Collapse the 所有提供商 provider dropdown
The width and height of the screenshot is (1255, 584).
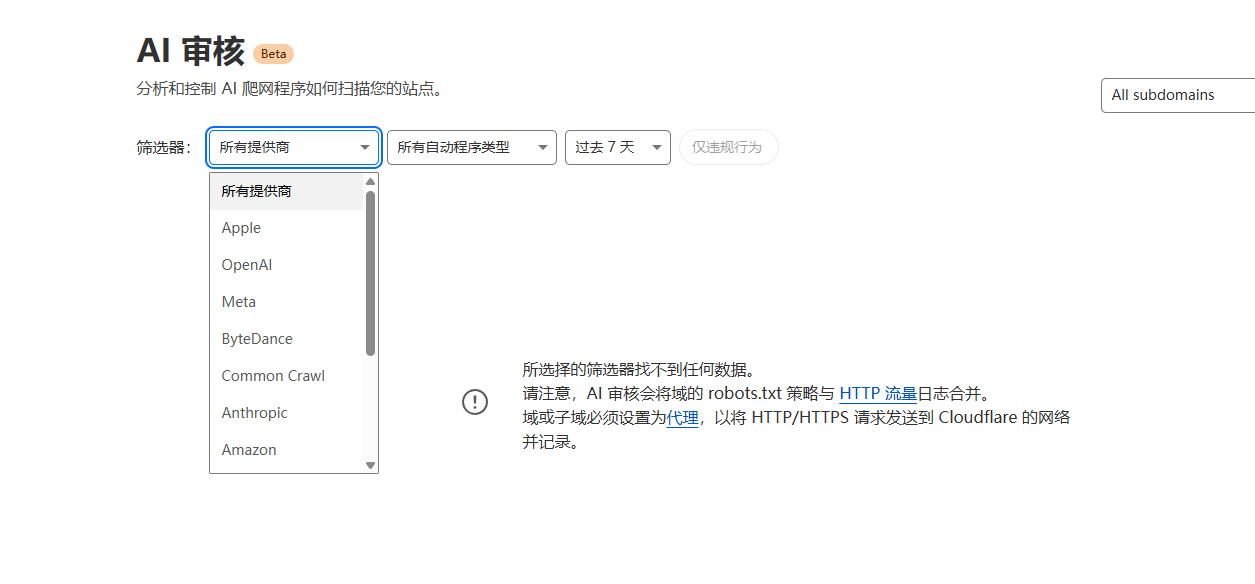pyautogui.click(x=293, y=147)
